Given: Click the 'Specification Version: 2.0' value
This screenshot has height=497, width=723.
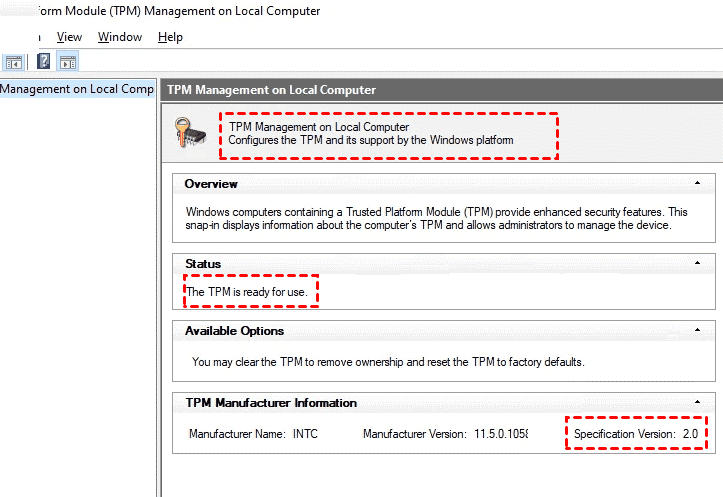Looking at the screenshot, I should (x=636, y=434).
